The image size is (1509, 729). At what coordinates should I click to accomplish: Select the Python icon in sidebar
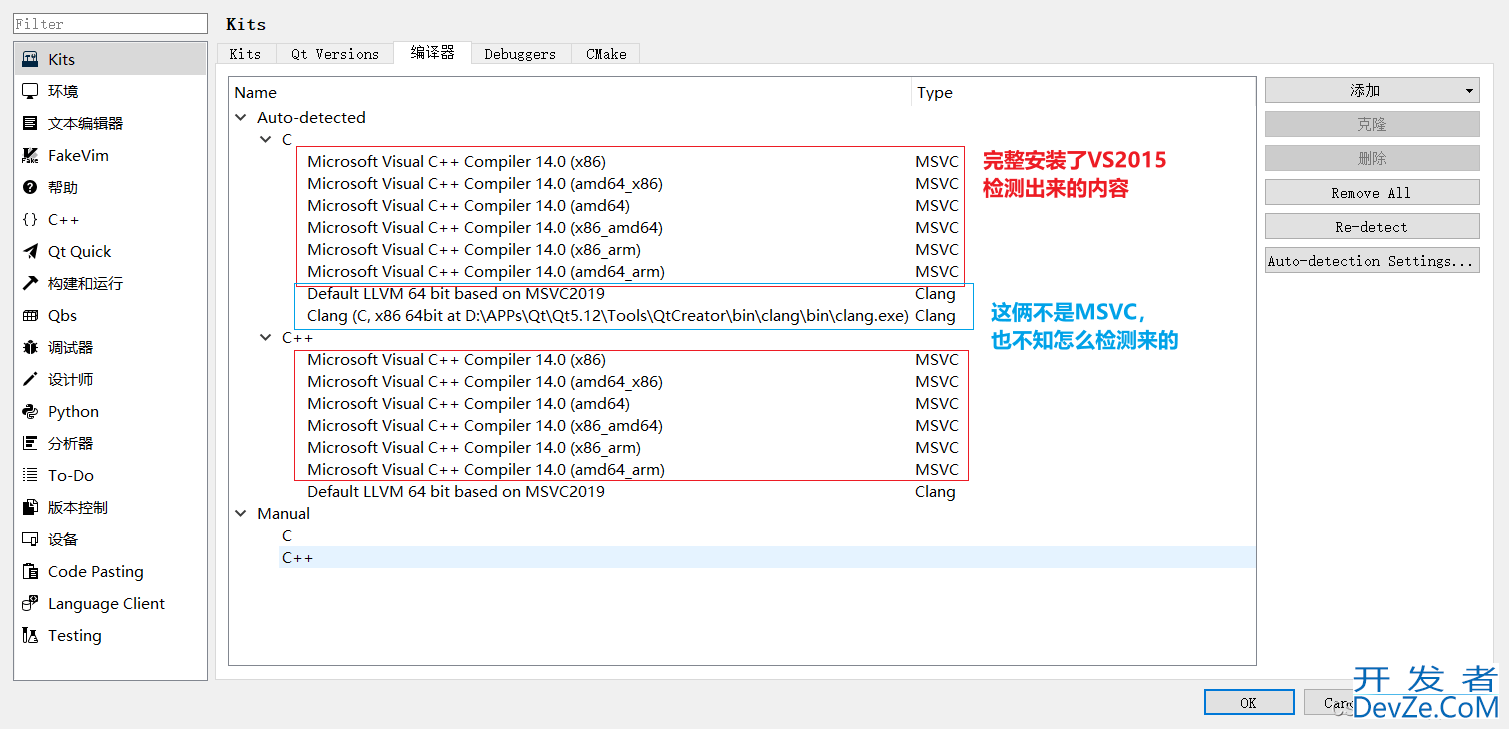[x=30, y=412]
